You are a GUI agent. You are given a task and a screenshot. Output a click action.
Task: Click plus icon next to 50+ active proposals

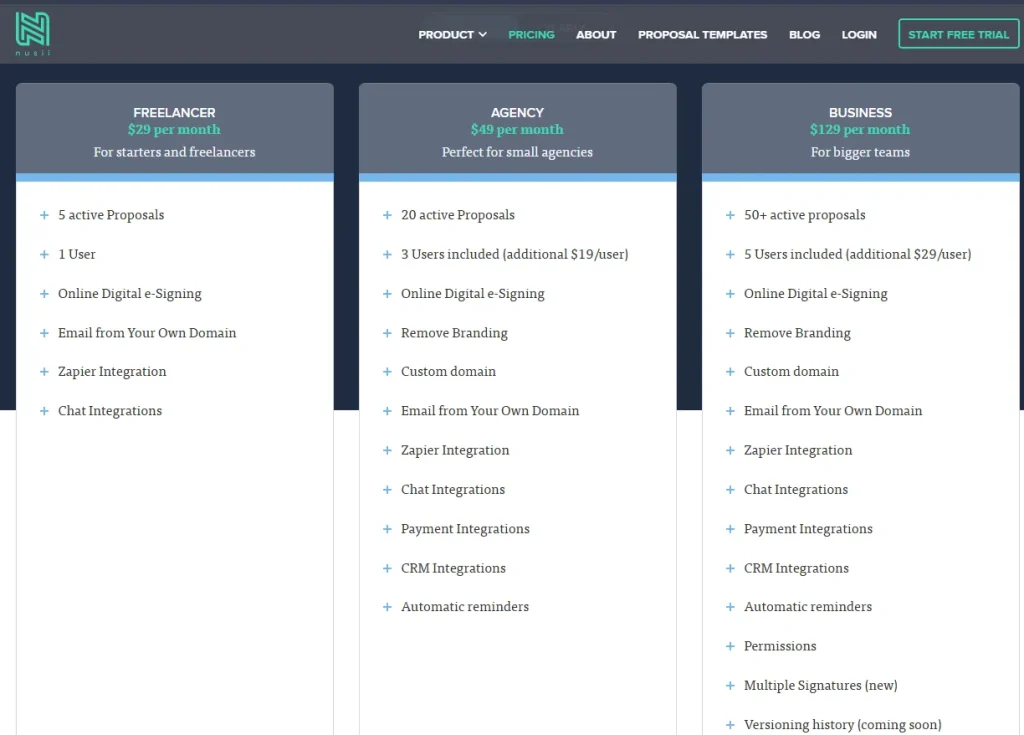coord(730,215)
